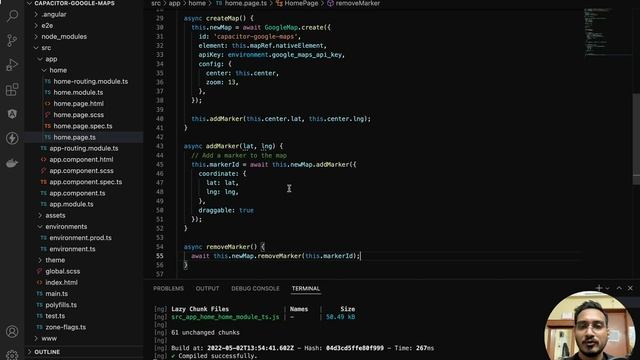Click the 'home' breadcrumb segment
This screenshot has height=360, width=640.
[197, 3]
